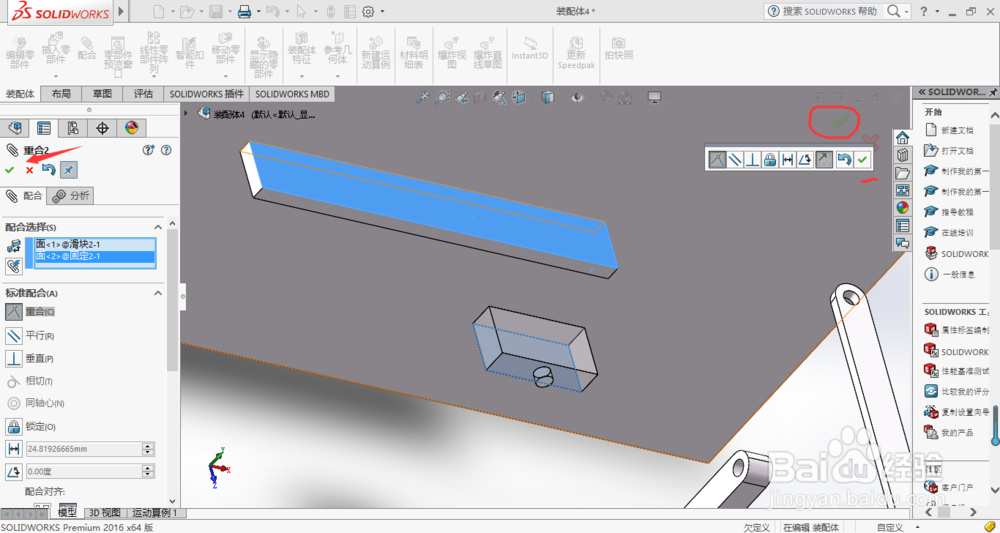Step the angle value with its spinner arrows
Screen dimensions: 1000x533
pyautogui.click(x=149, y=472)
